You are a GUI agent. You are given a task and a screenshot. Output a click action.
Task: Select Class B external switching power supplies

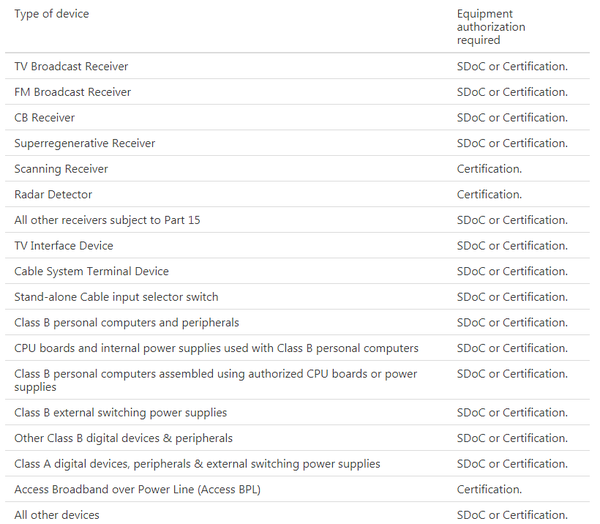[120, 413]
